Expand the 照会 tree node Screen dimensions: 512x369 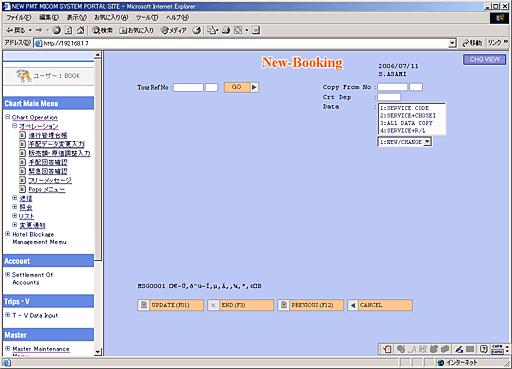pyautogui.click(x=14, y=207)
